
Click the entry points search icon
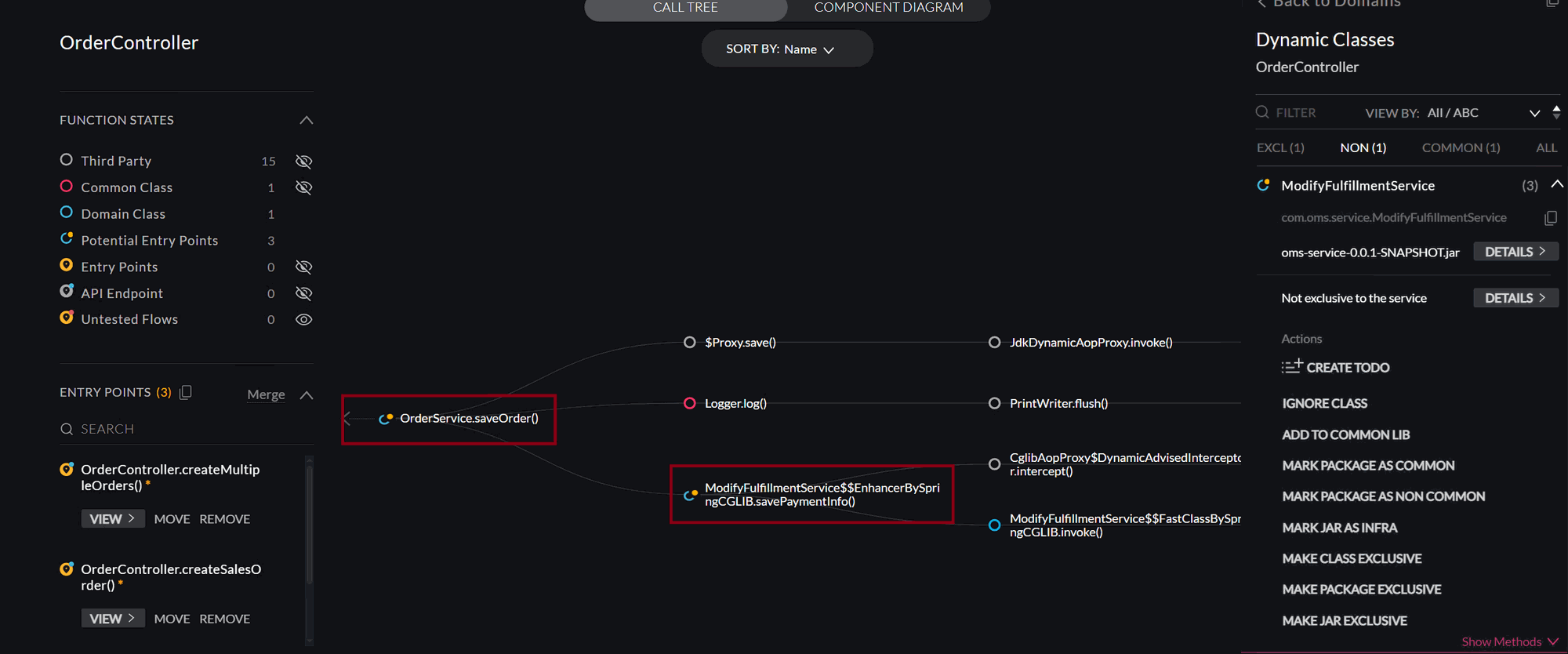(x=67, y=429)
